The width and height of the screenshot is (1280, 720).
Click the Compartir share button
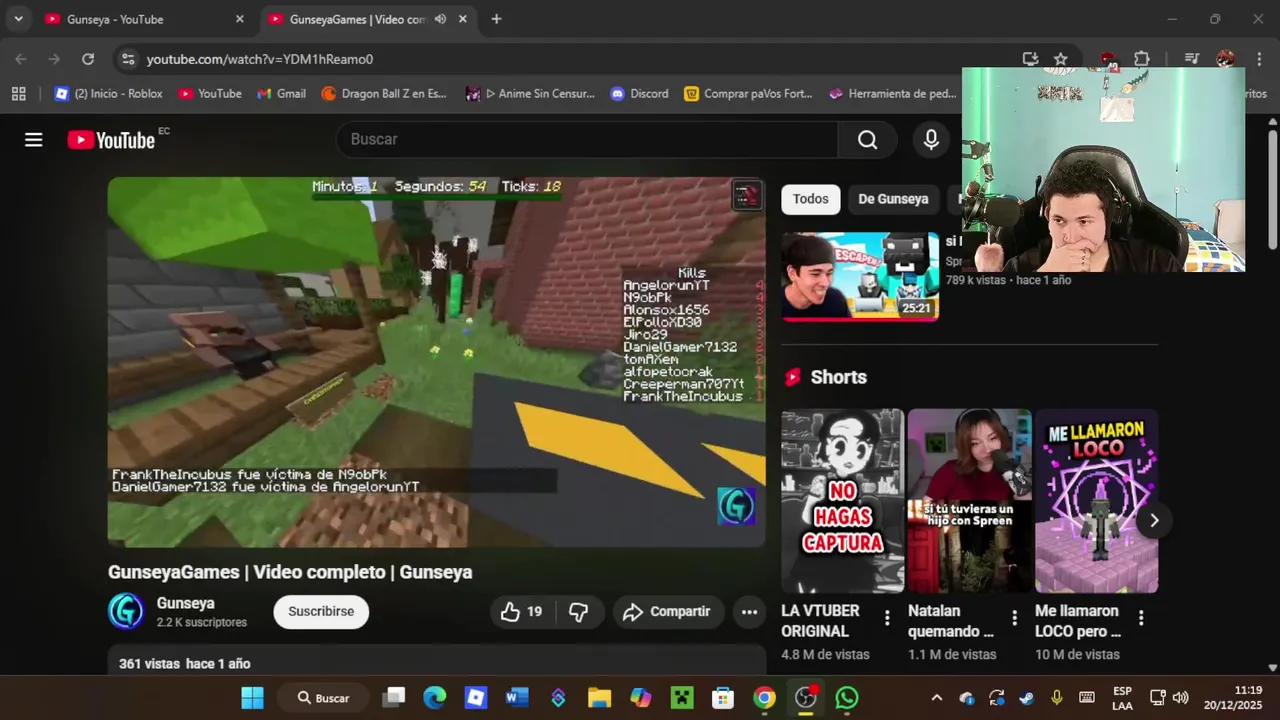coord(667,612)
